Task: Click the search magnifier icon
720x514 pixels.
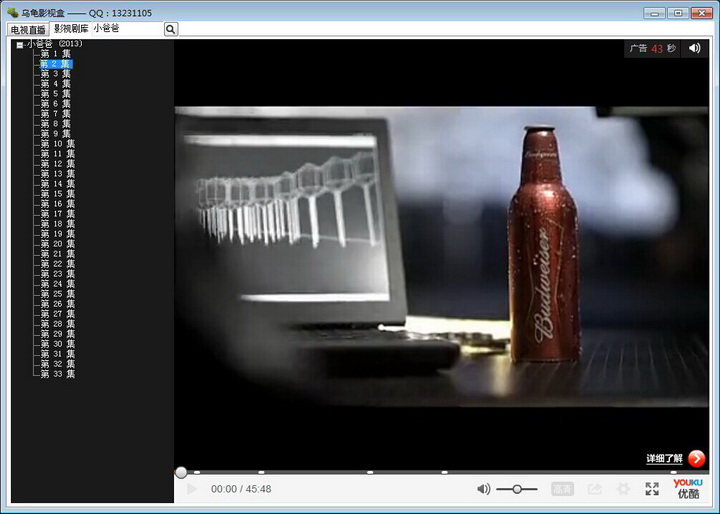Action: coord(170,29)
